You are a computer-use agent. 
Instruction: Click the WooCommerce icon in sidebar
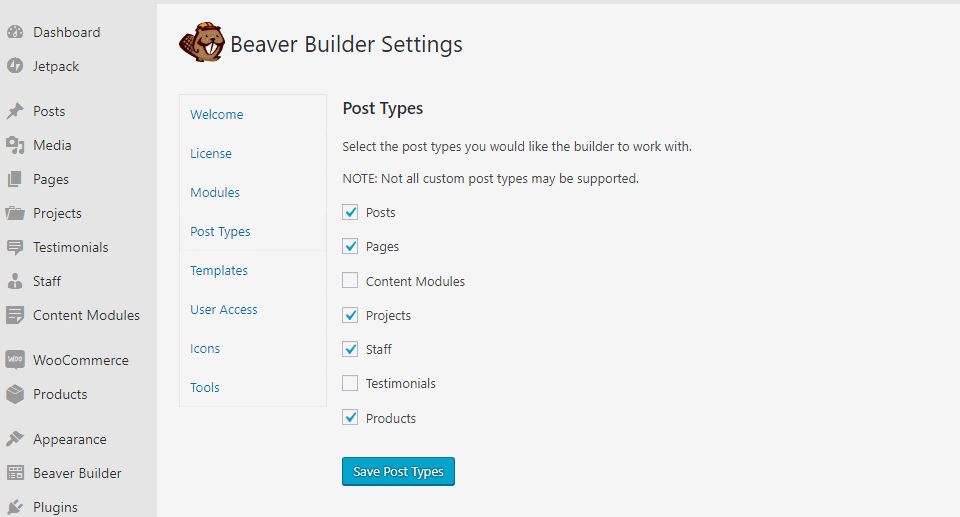15,360
